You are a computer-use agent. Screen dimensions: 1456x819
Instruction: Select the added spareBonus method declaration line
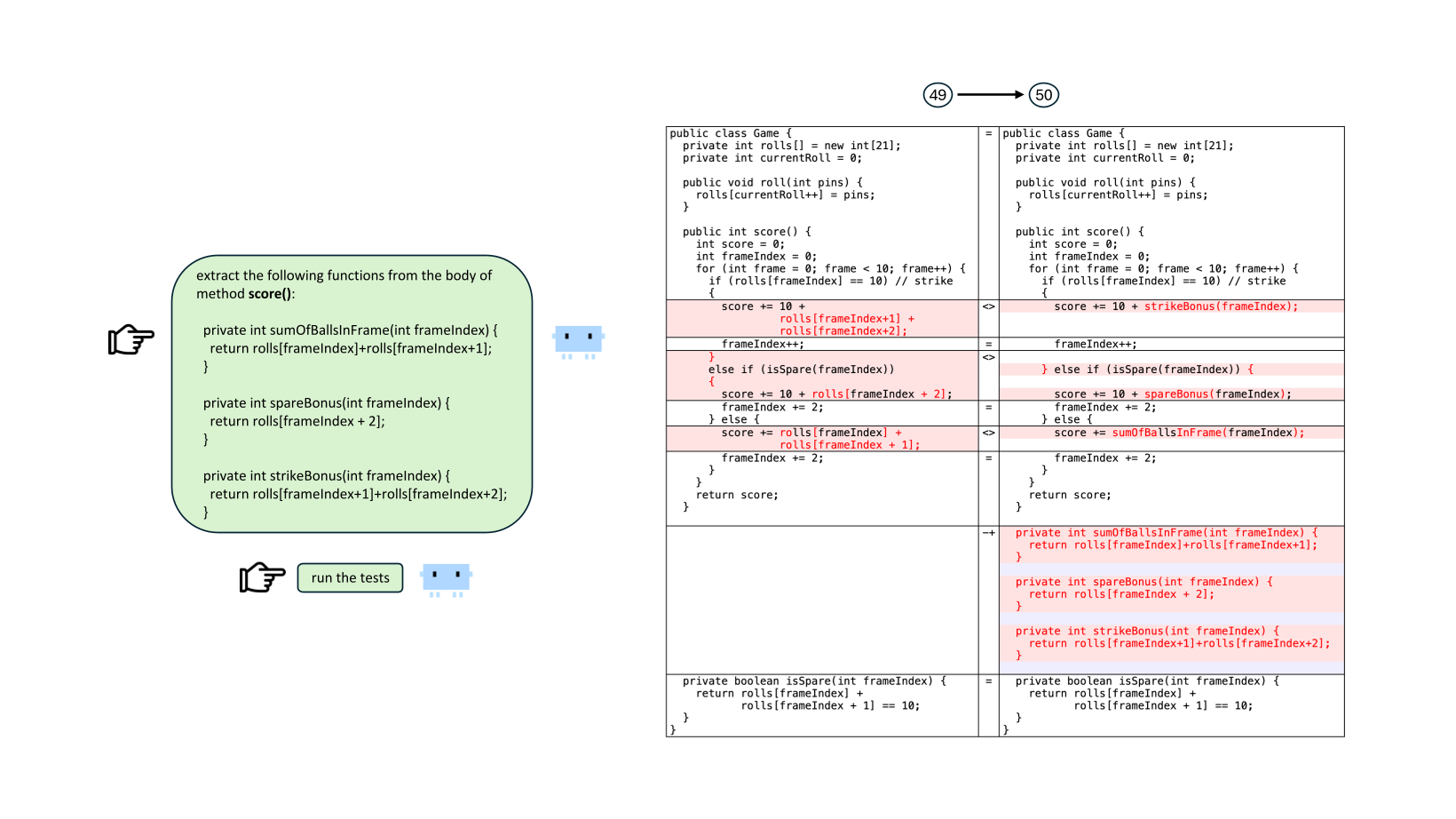(x=1143, y=582)
